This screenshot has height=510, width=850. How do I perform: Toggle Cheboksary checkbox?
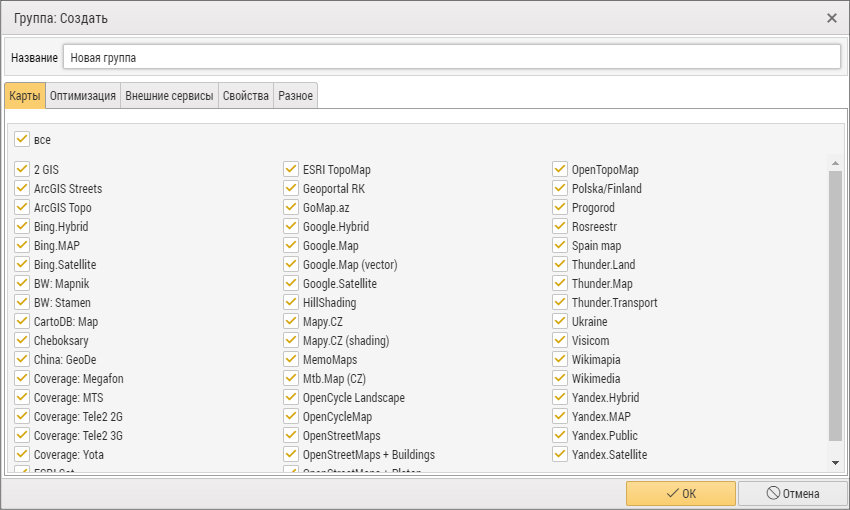click(x=22, y=340)
